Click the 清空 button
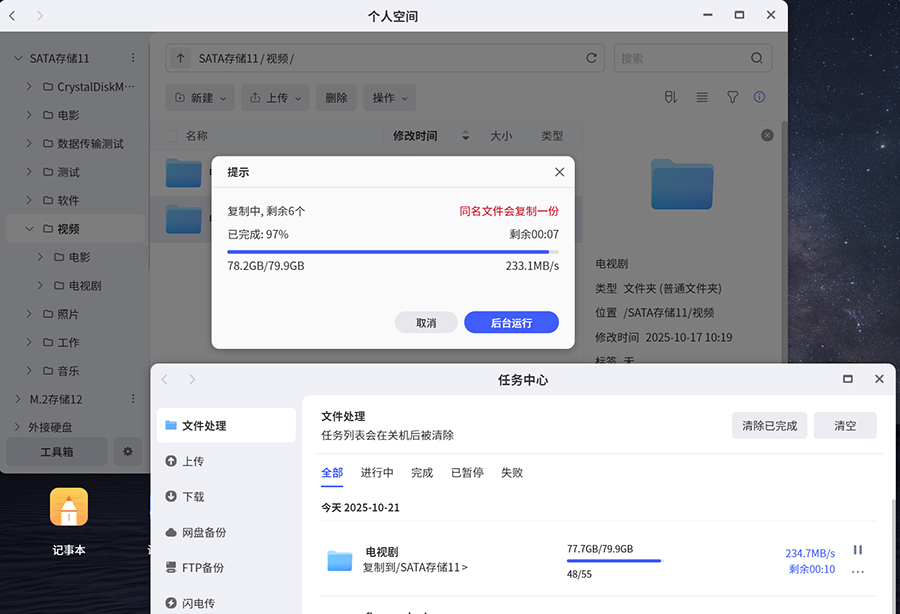Screen dimensions: 900x614 (845, 425)
